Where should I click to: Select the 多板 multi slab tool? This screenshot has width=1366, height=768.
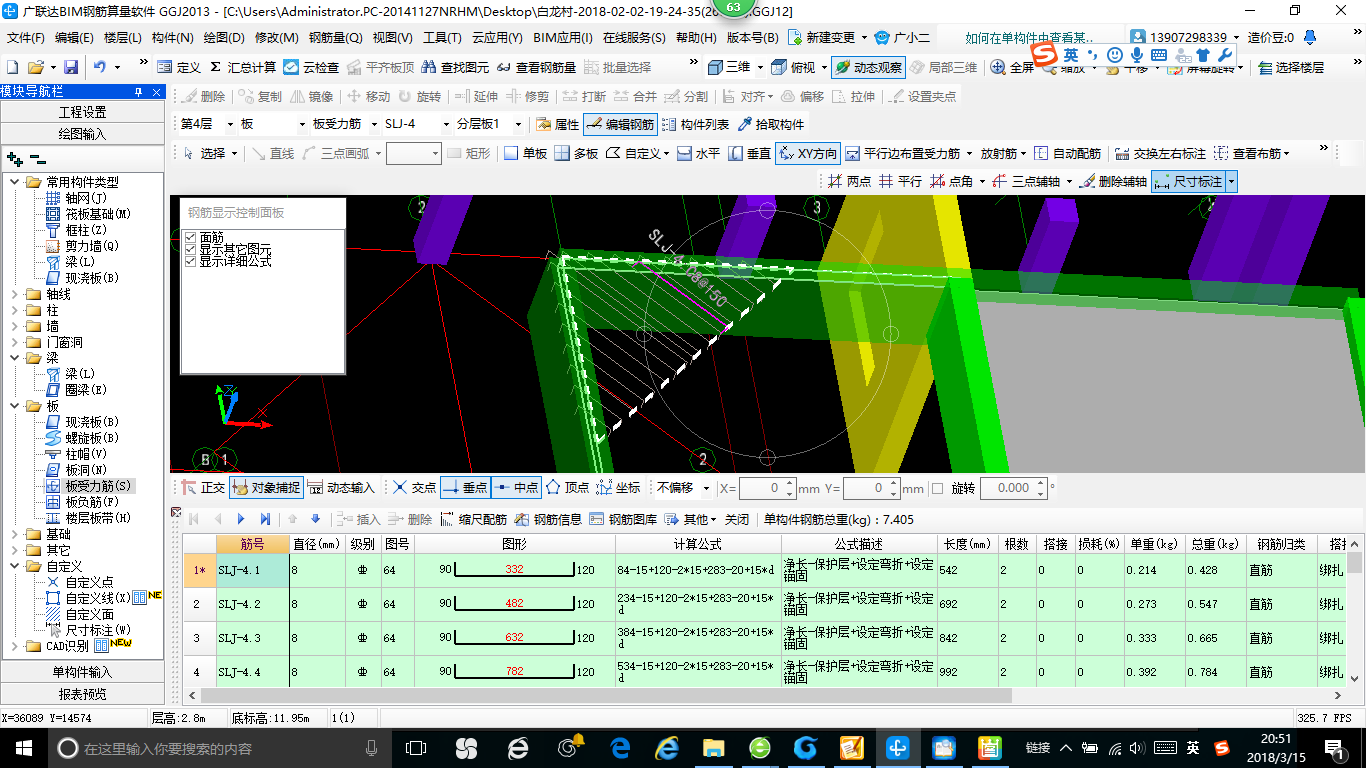[x=576, y=153]
